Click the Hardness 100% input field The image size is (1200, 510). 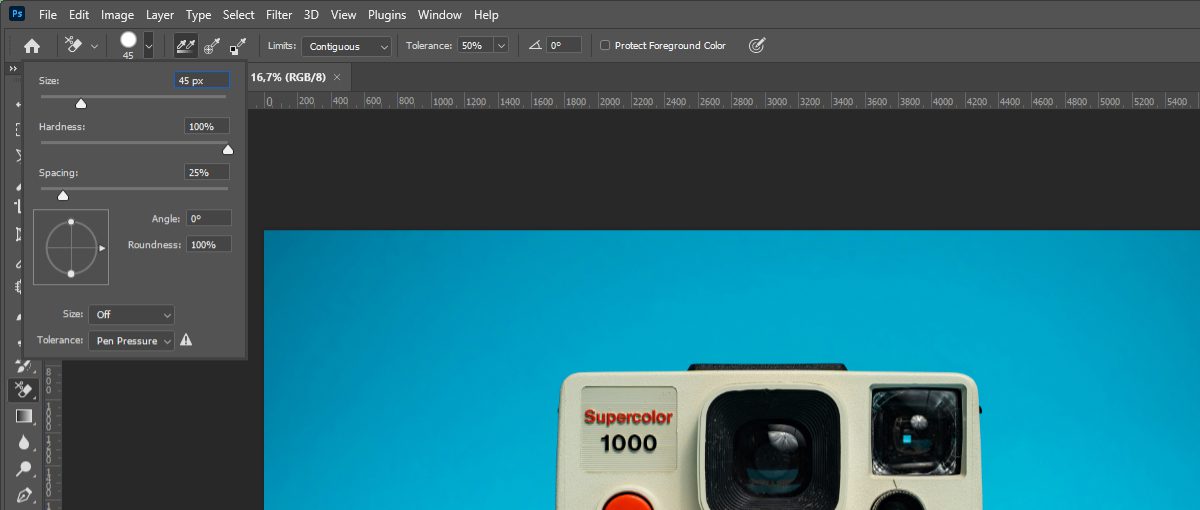[207, 126]
